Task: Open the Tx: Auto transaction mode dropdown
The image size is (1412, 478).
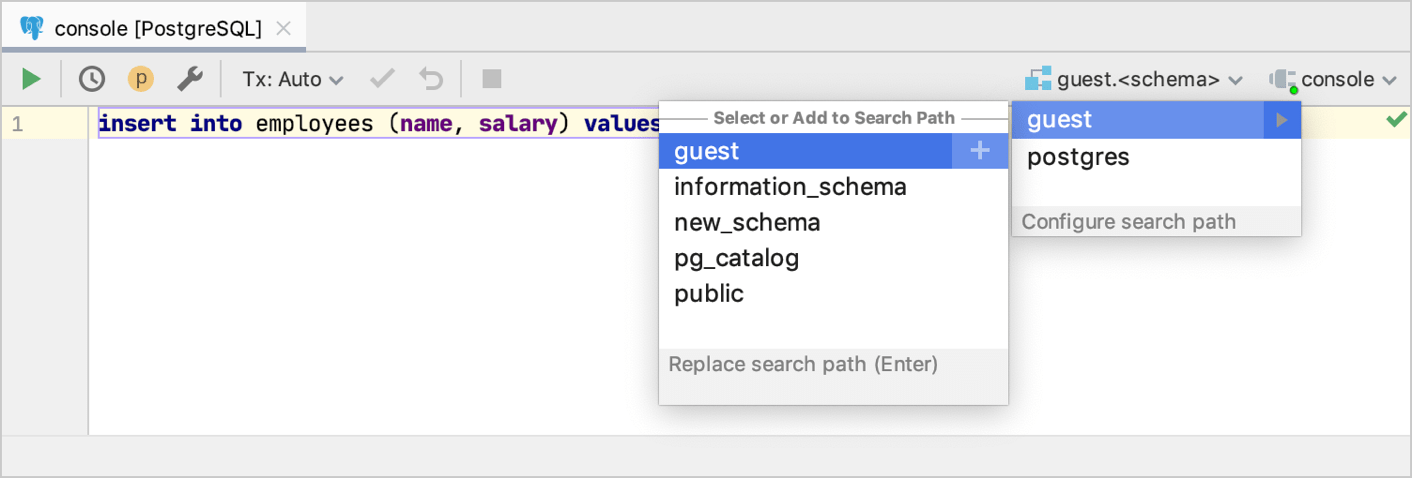Action: tap(293, 79)
